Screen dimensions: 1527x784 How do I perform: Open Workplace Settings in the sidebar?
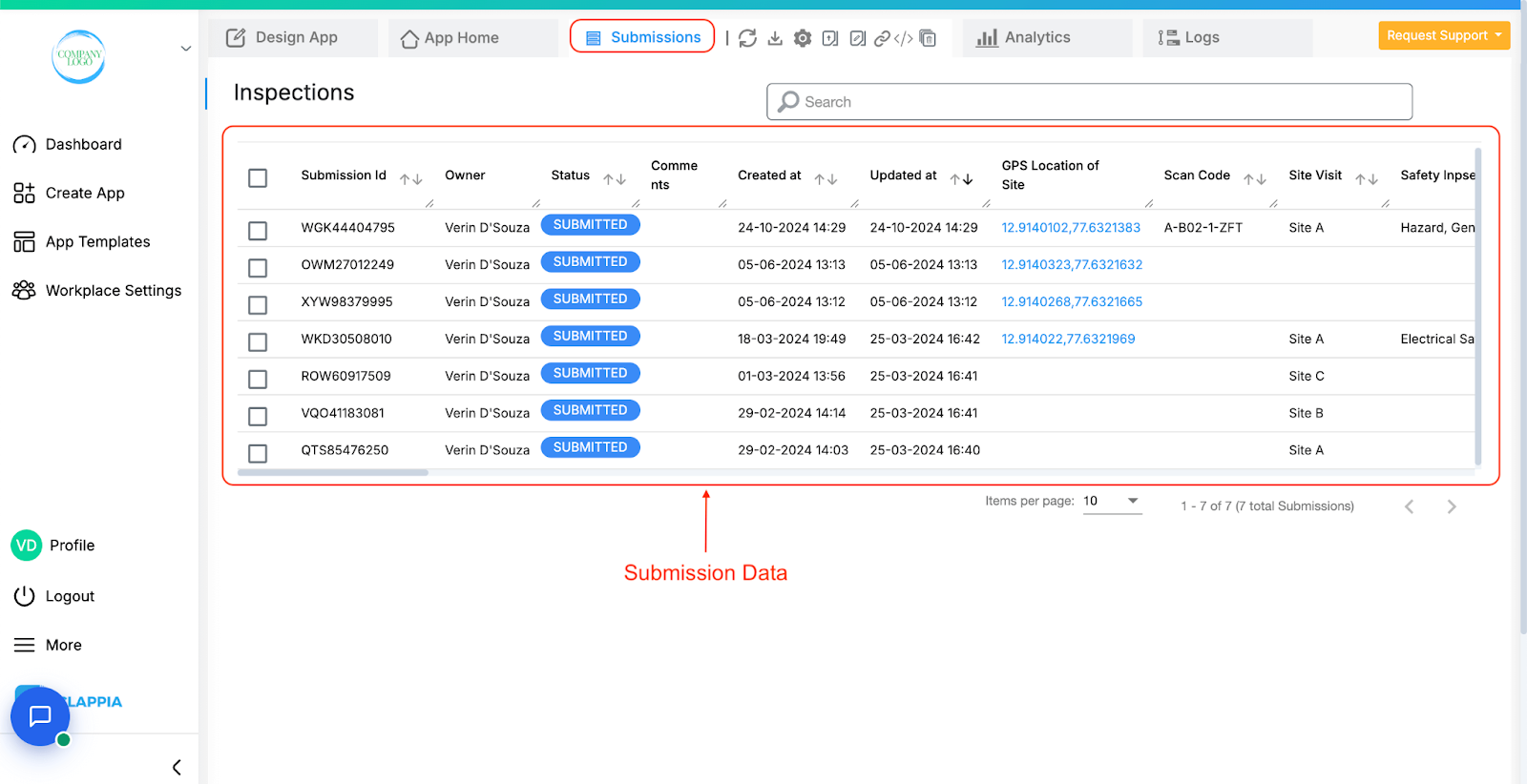pyautogui.click(x=96, y=290)
